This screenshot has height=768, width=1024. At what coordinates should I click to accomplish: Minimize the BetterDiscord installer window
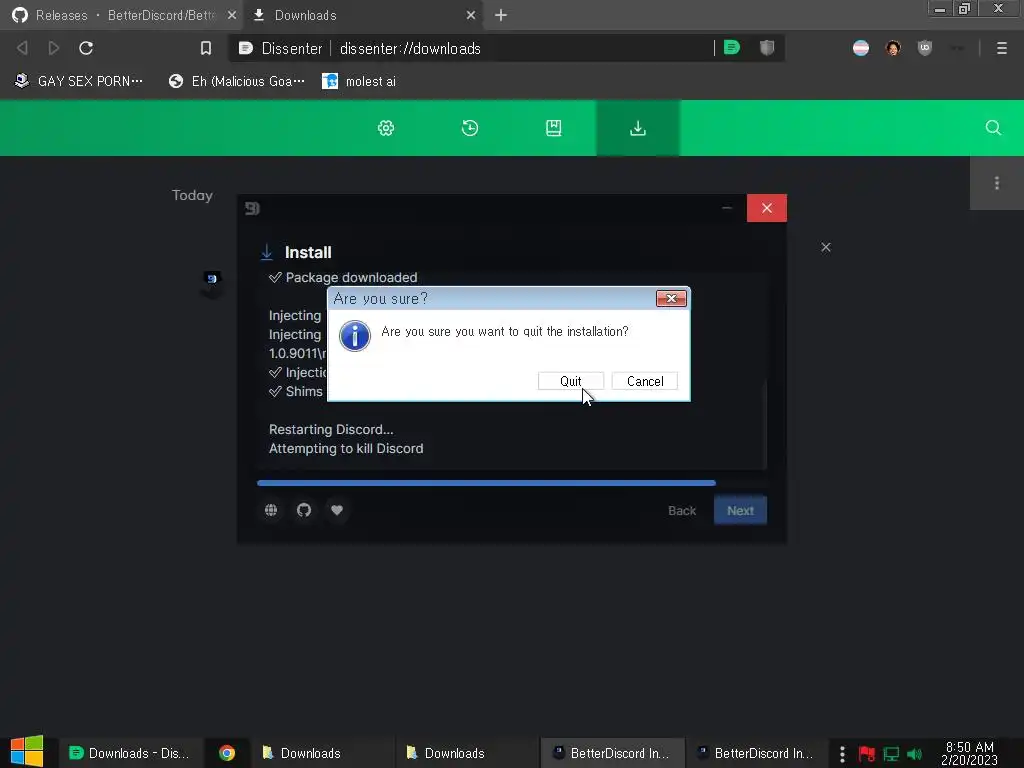coord(727,208)
